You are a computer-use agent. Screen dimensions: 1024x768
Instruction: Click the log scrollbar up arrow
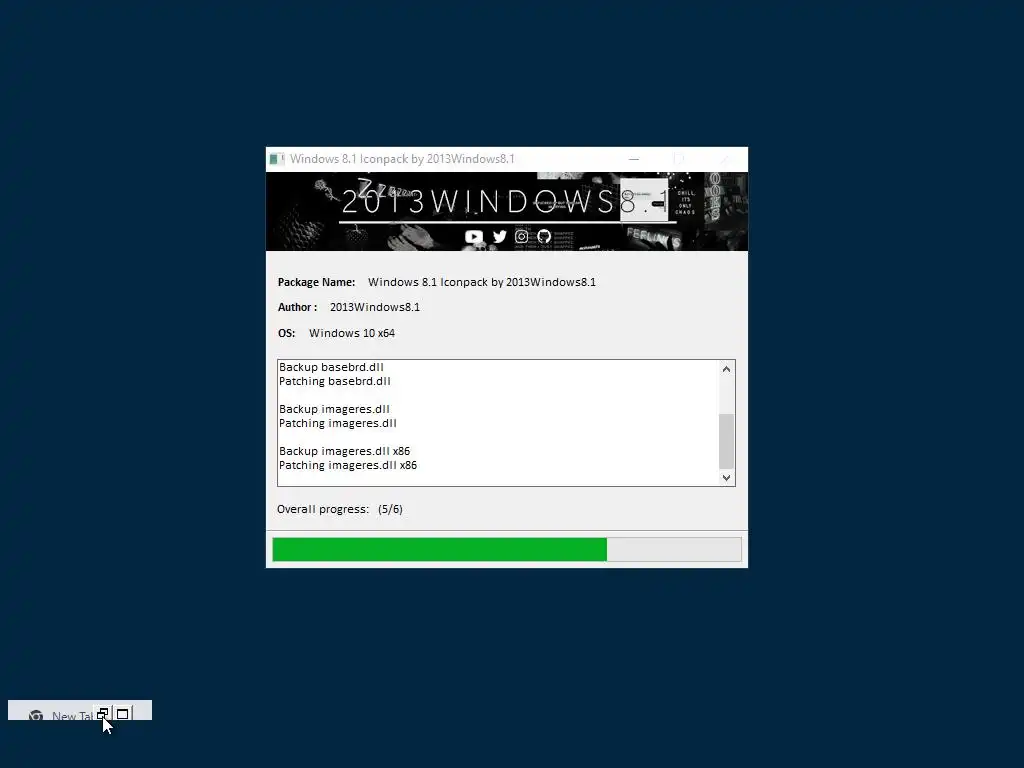point(726,369)
